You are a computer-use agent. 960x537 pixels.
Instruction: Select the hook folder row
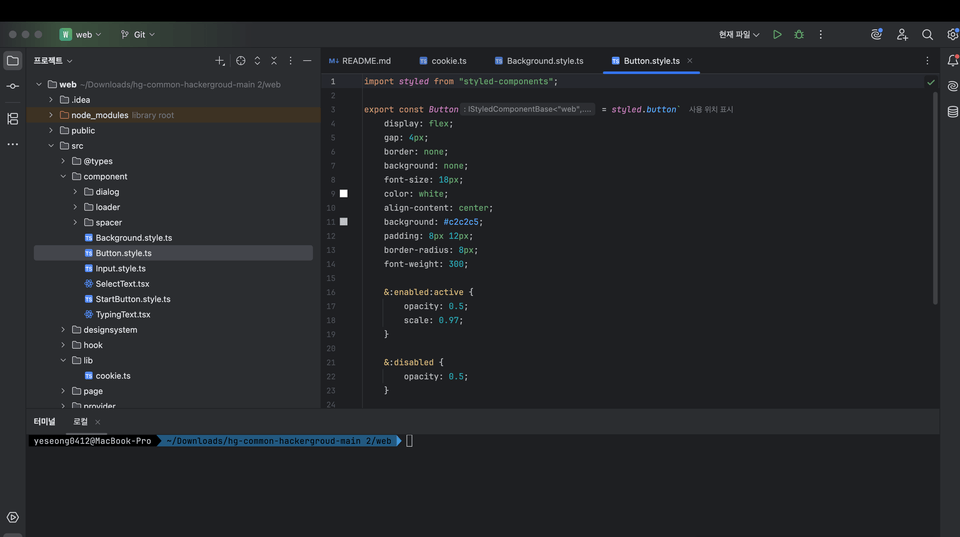tap(173, 345)
